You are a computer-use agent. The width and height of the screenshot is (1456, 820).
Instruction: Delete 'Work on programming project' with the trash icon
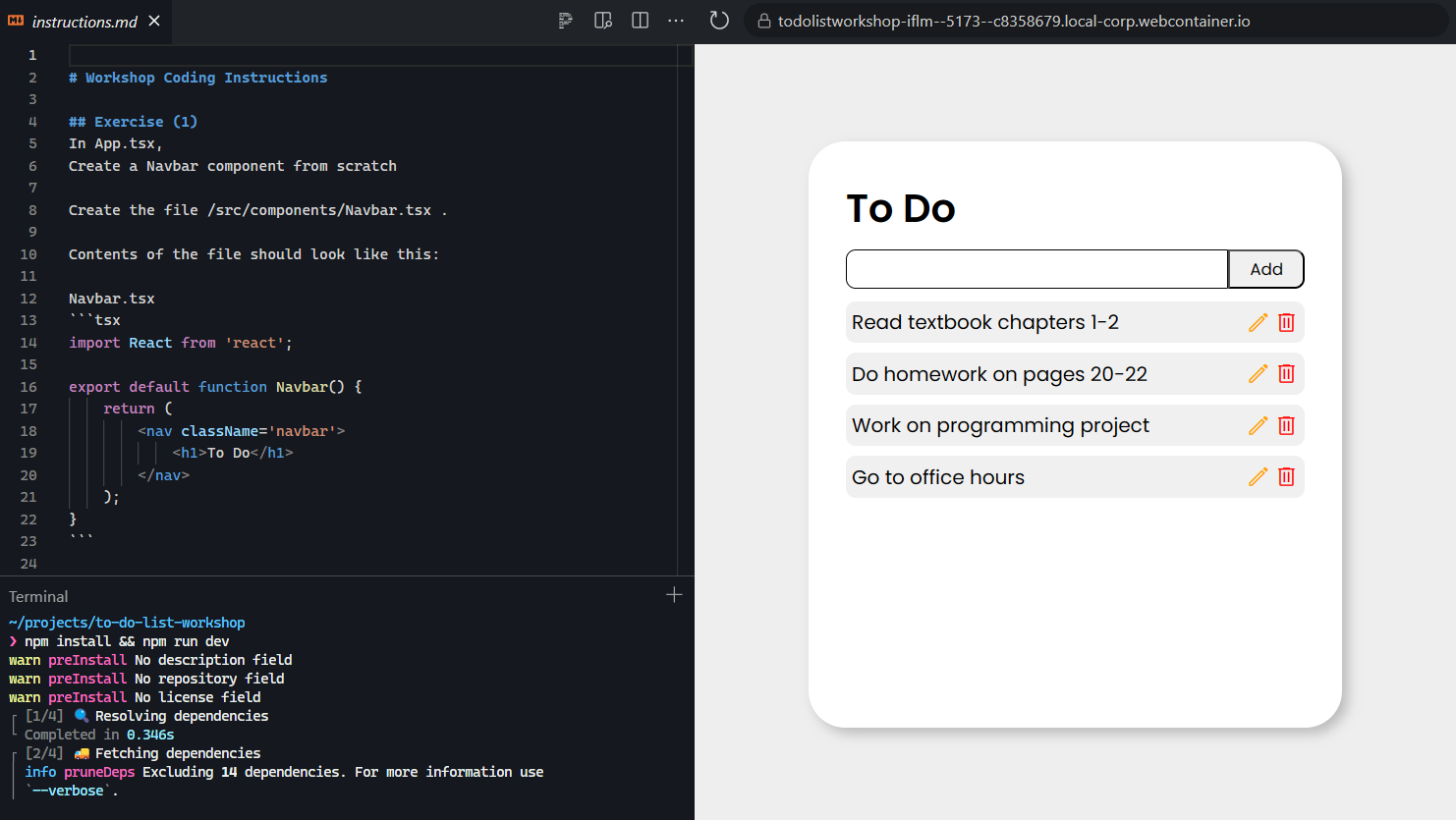pyautogui.click(x=1286, y=425)
